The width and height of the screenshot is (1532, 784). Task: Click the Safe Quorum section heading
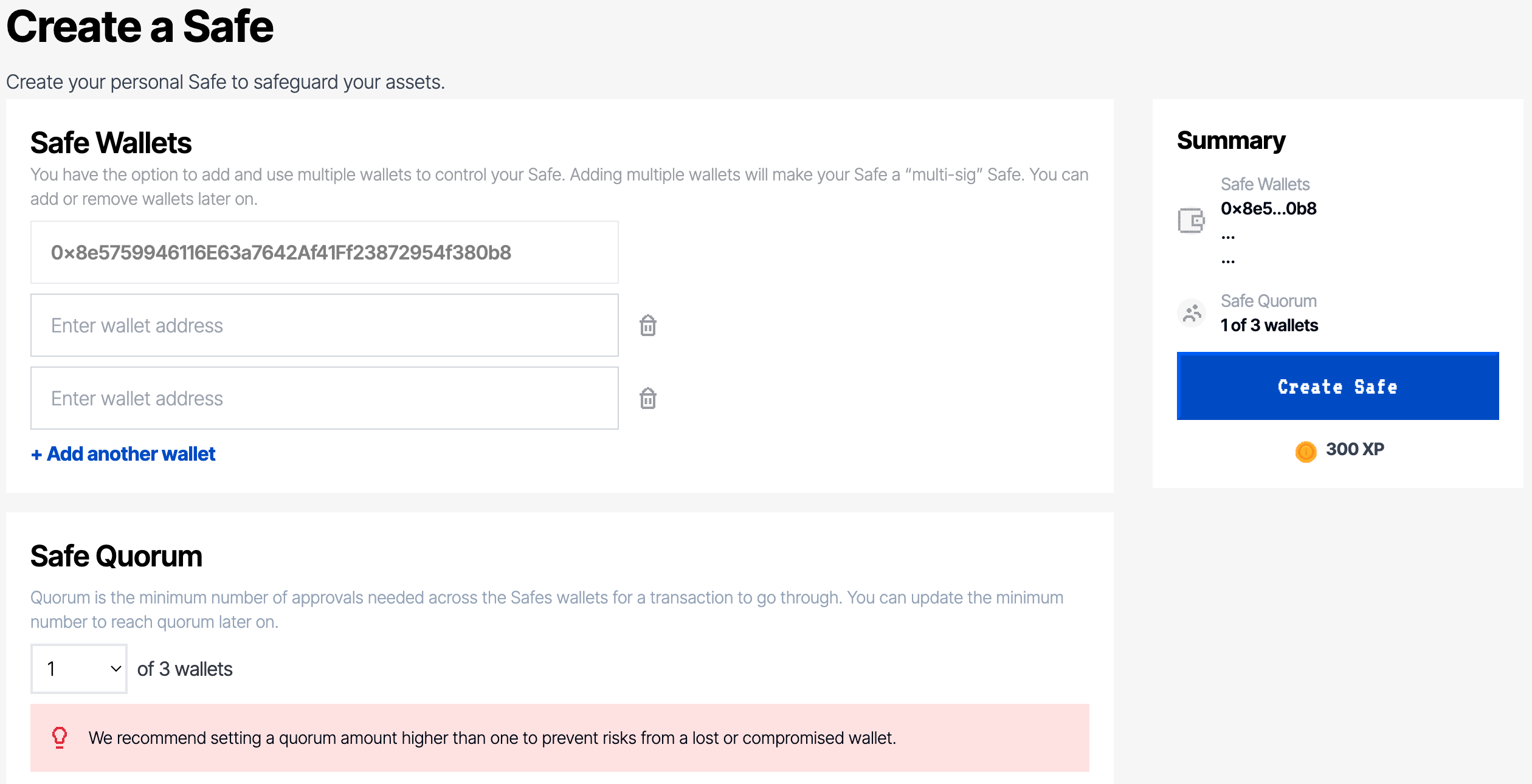pos(116,556)
